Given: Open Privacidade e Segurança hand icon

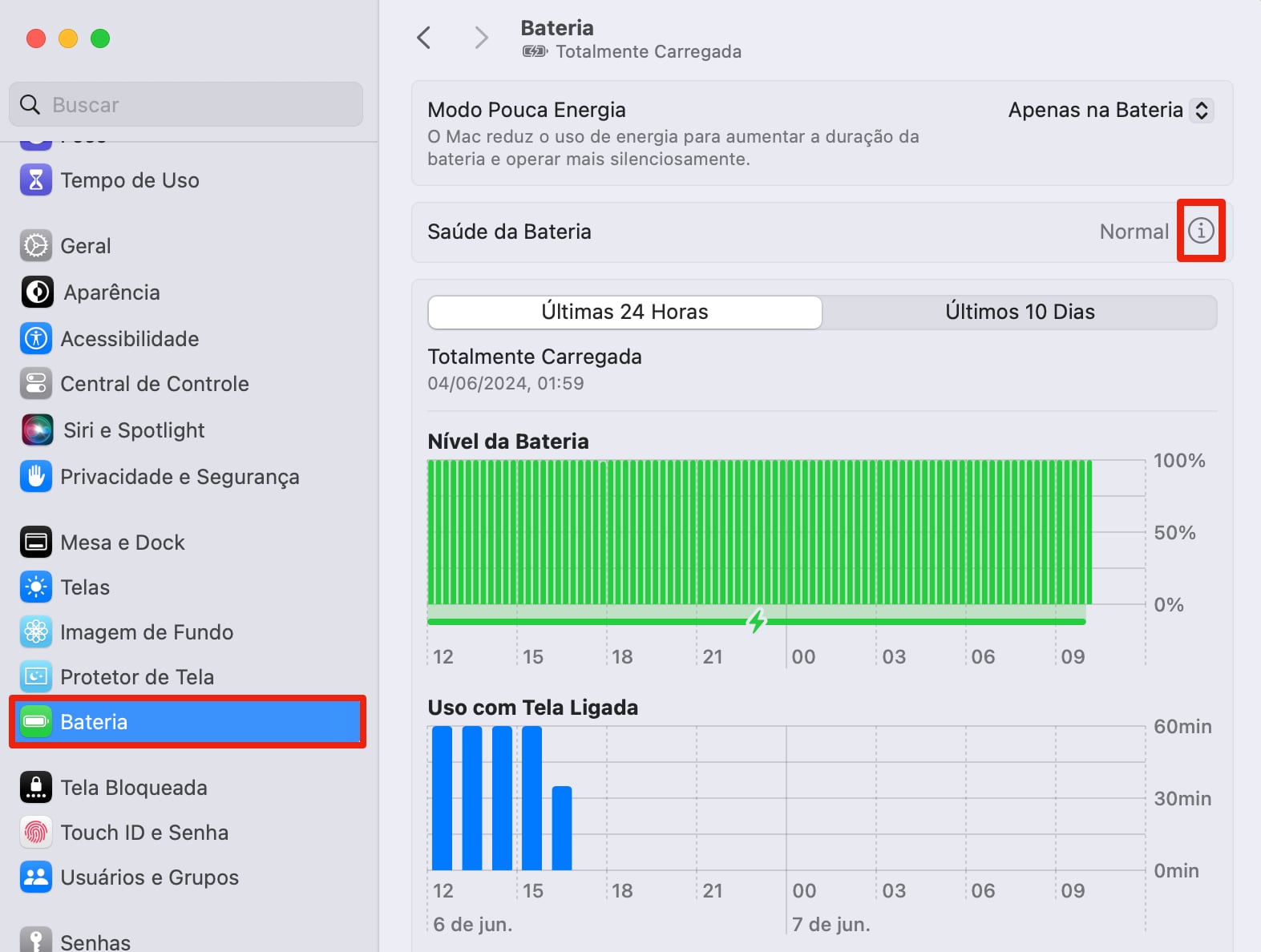Looking at the screenshot, I should point(36,477).
